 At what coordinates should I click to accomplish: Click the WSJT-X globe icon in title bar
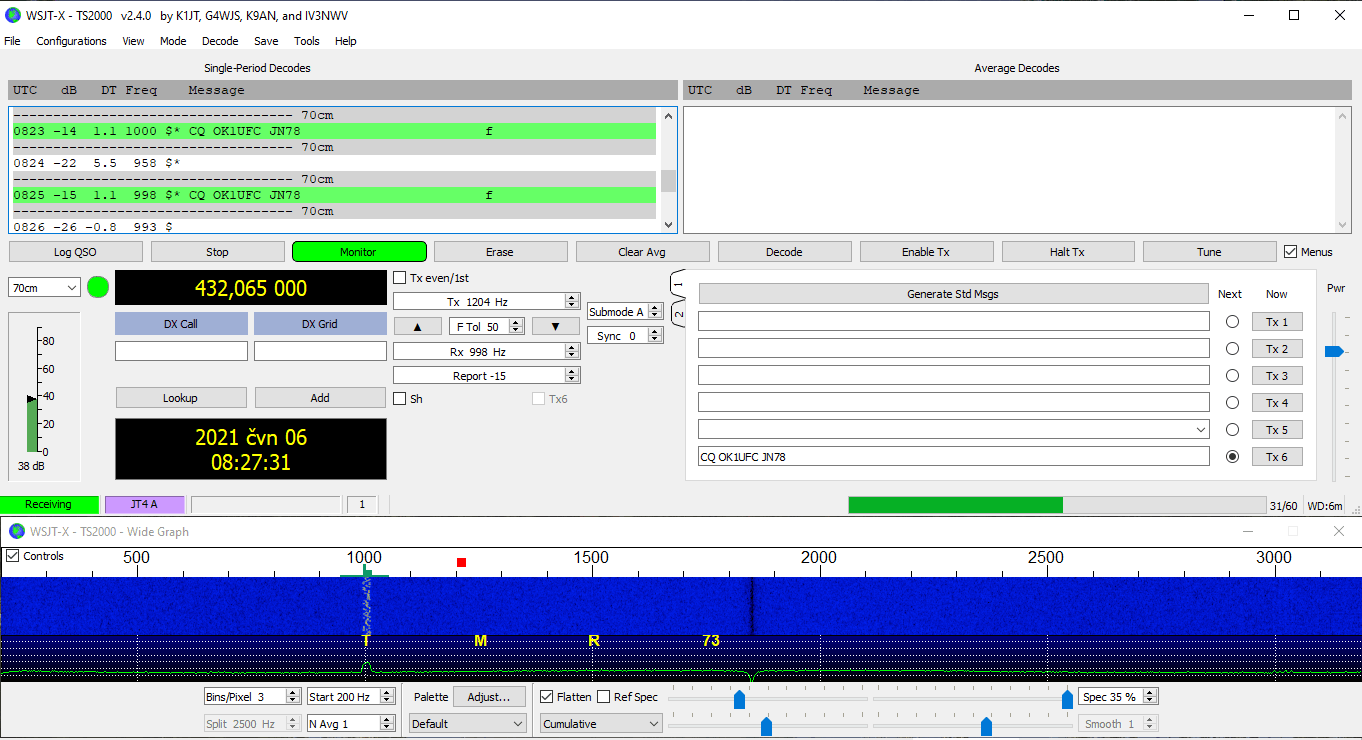(13, 15)
